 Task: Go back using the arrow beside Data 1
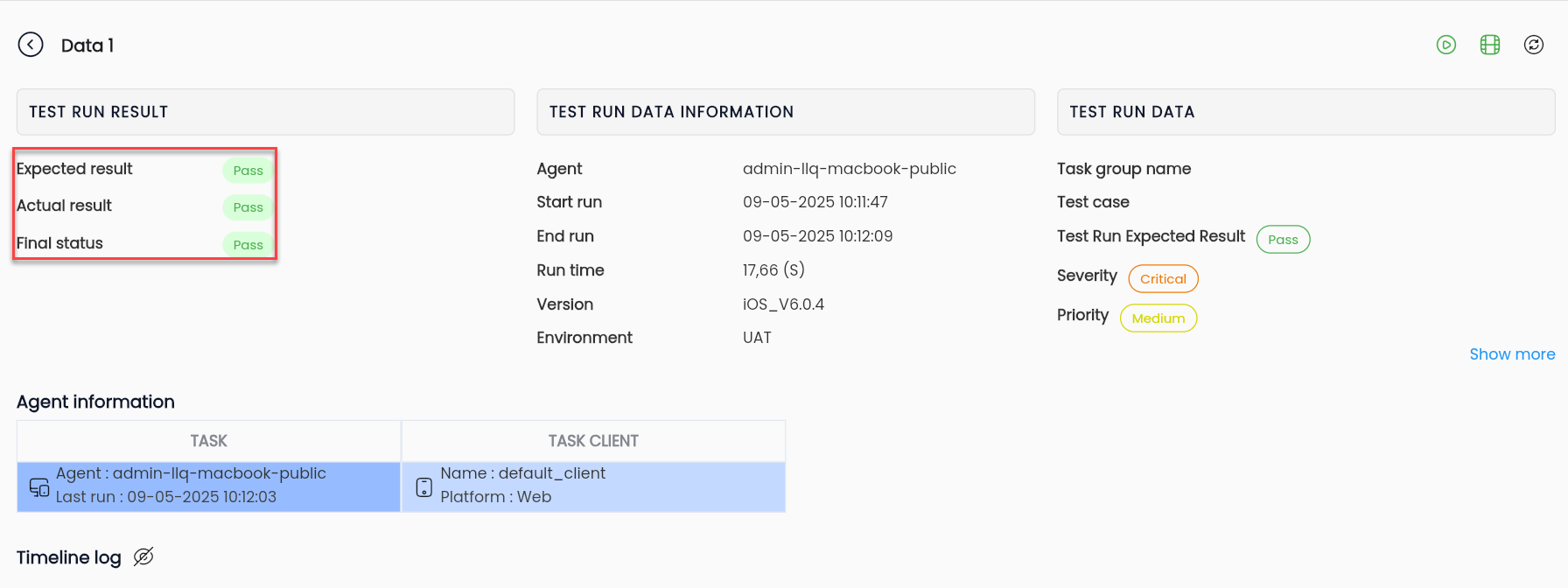(x=31, y=45)
